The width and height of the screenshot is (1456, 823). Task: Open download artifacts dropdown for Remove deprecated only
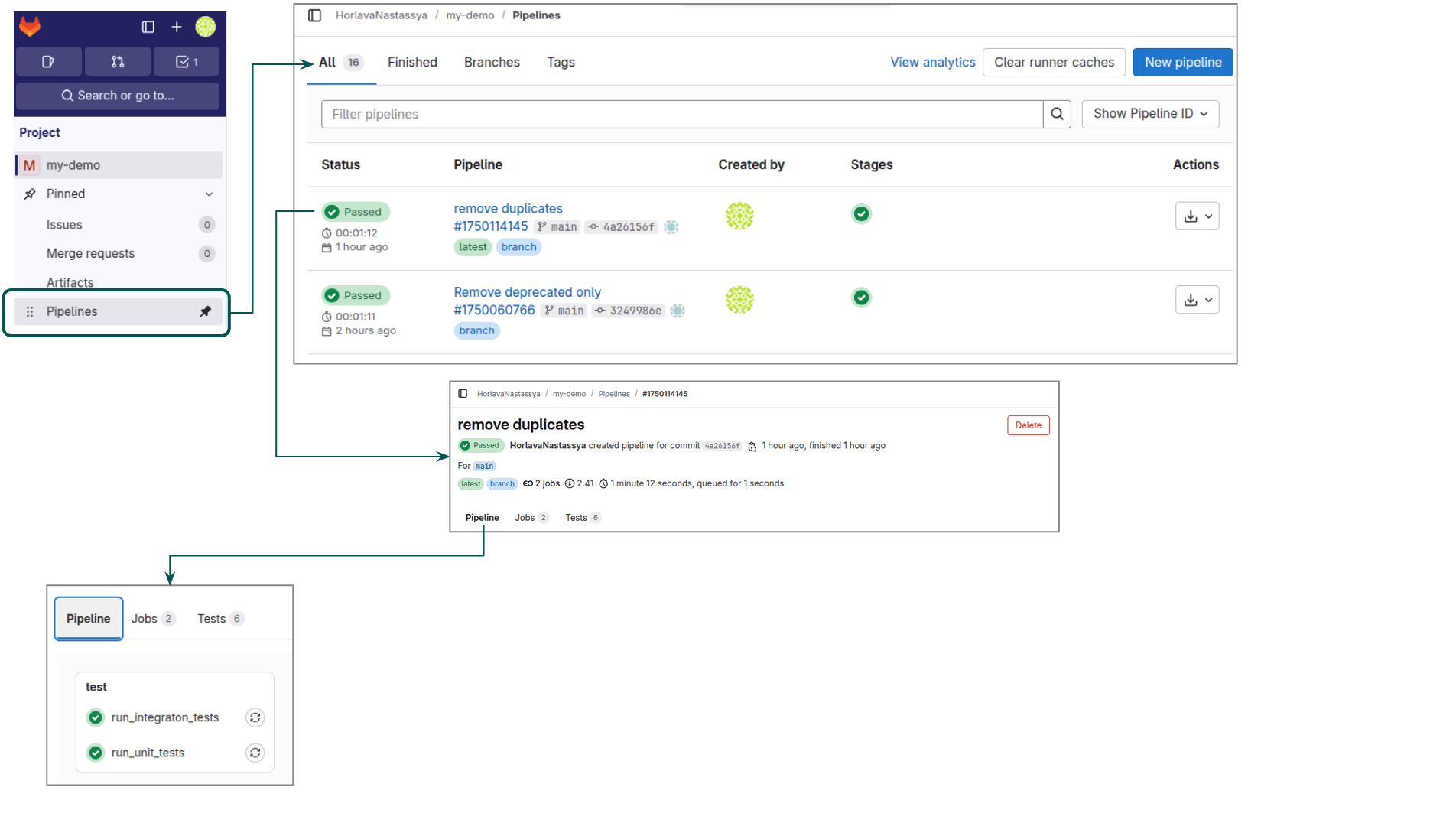click(x=1197, y=300)
